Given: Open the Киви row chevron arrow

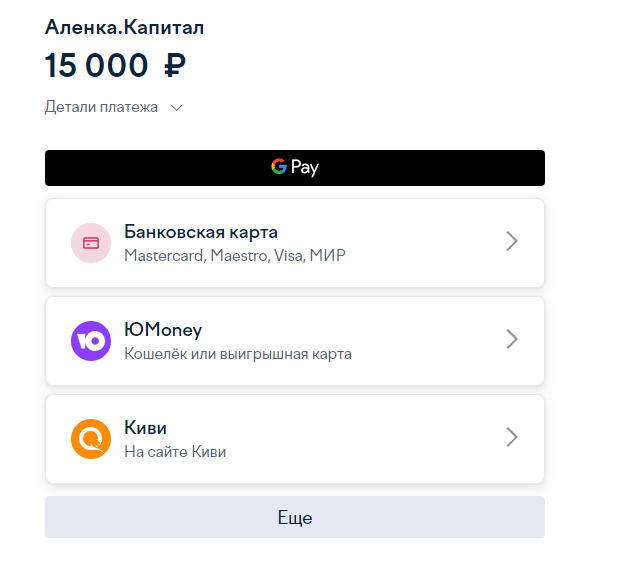Looking at the screenshot, I should click(512, 437).
